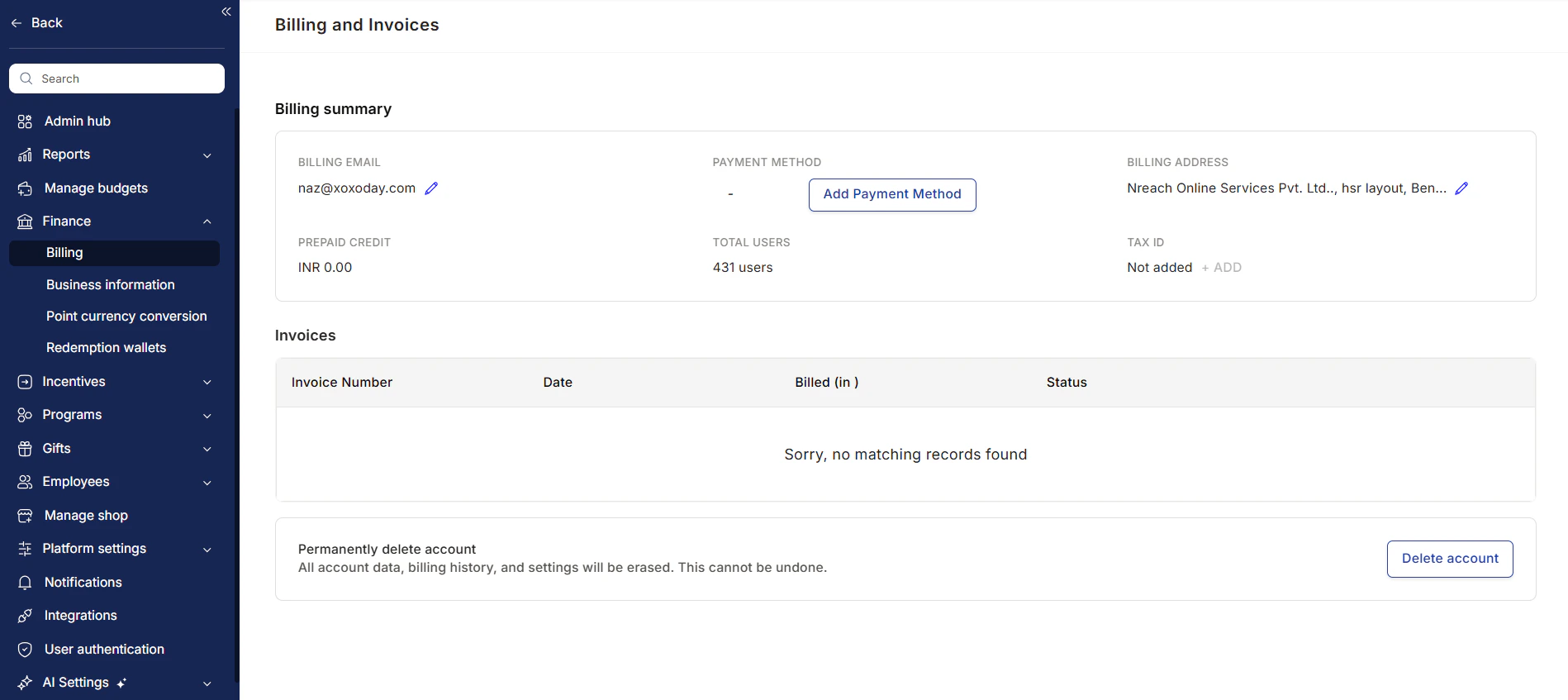1568x700 pixels.
Task: Edit billing address with pencil icon
Action: click(1461, 188)
